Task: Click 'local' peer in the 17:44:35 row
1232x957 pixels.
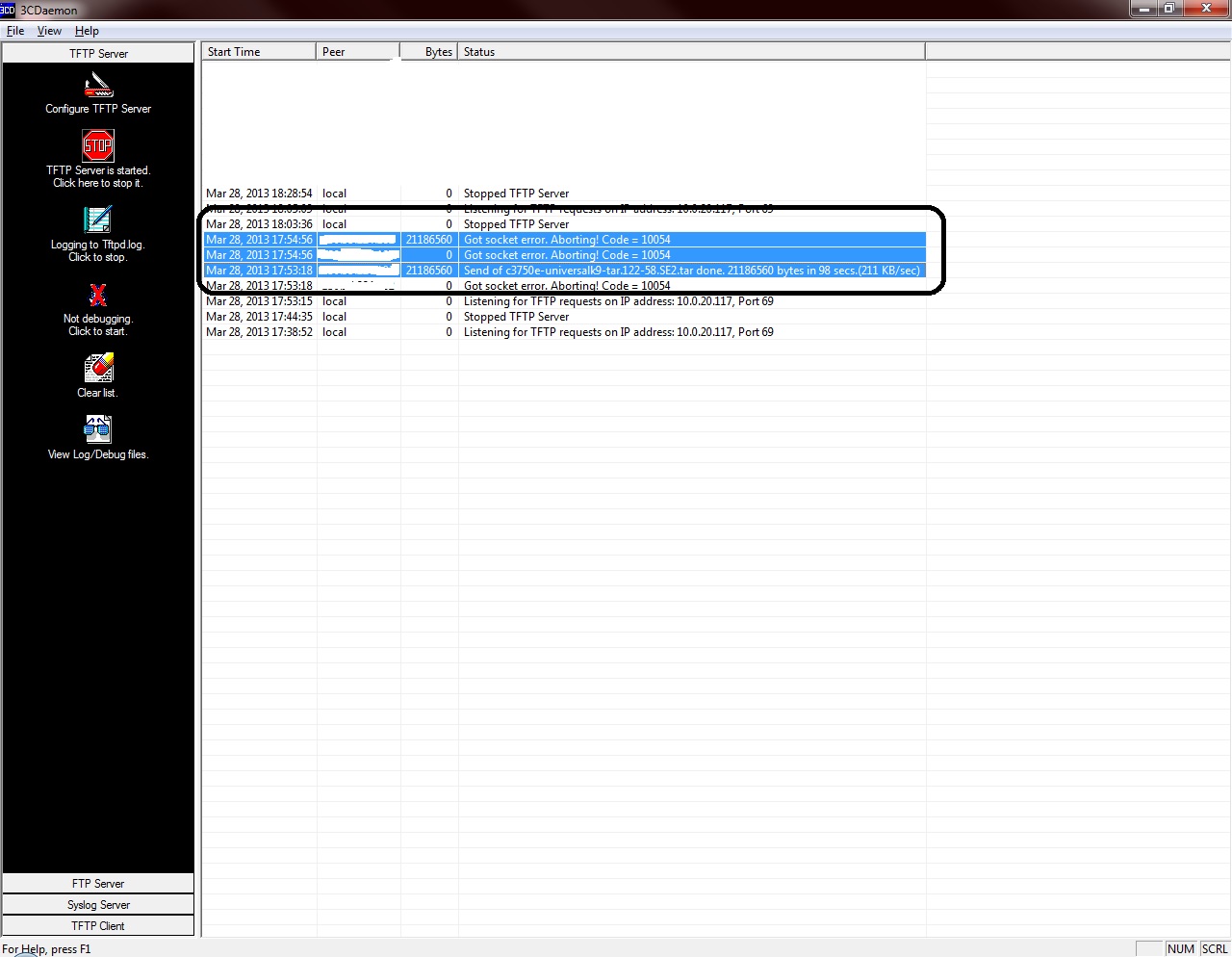Action: [x=334, y=317]
